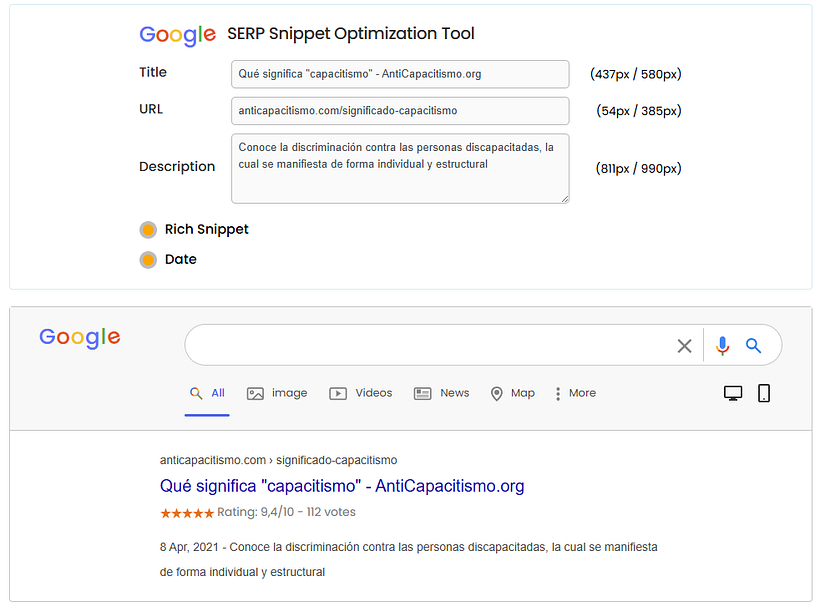Switch to mobile preview phone icon
820x611 pixels.
(x=764, y=393)
